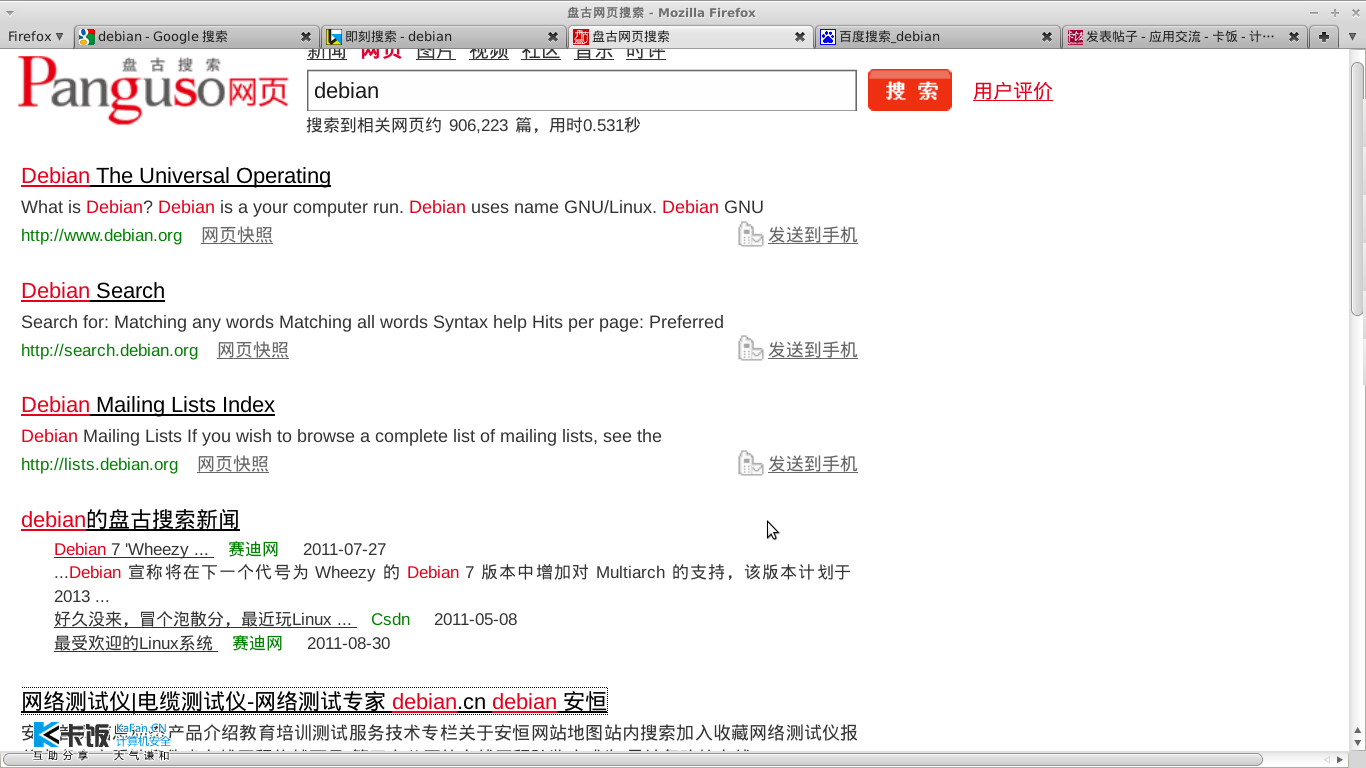
Task: Close the 发表帖子 tab
Action: pos(1294,36)
